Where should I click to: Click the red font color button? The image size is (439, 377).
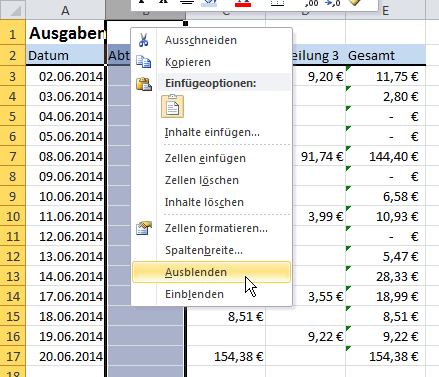coord(243,3)
